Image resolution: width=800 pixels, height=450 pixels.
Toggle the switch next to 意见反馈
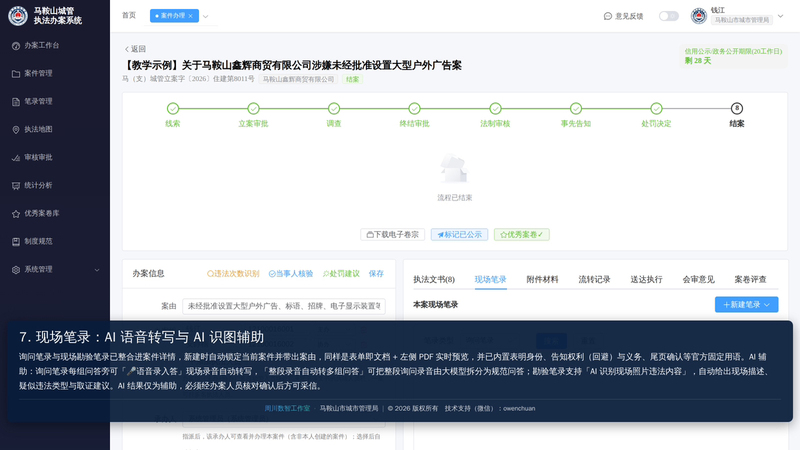(668, 16)
